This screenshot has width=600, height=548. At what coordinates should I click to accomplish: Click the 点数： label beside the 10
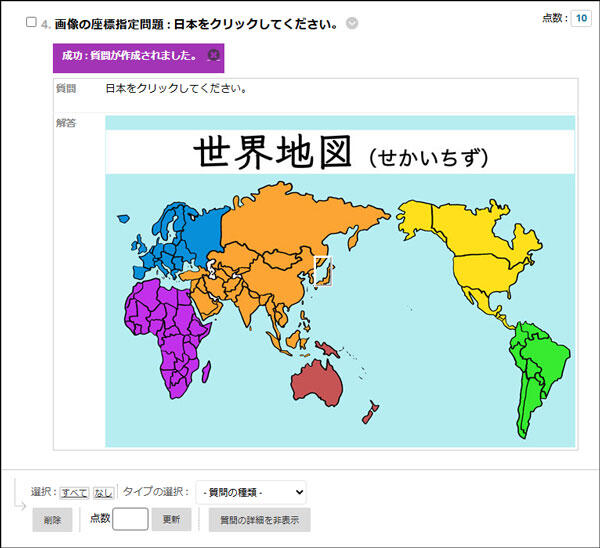pyautogui.click(x=554, y=18)
